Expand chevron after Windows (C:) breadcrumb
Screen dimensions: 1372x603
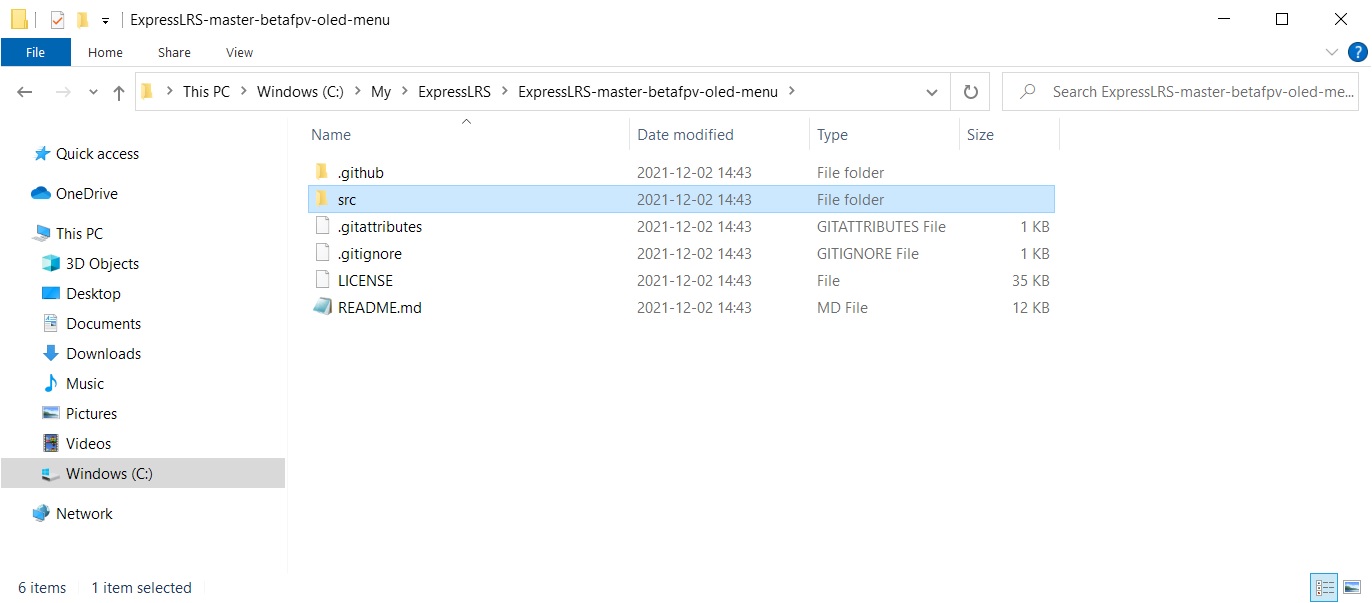(357, 91)
